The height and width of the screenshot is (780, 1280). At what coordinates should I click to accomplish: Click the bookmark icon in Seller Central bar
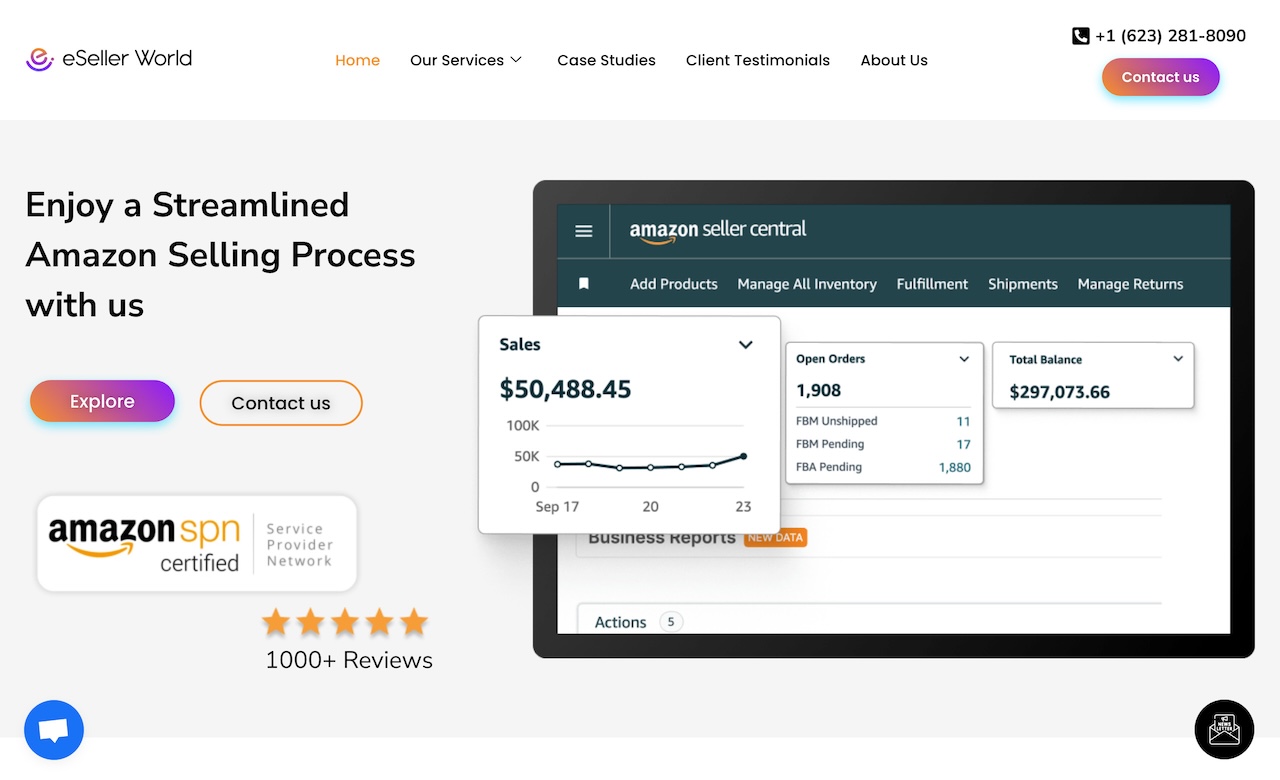[584, 284]
